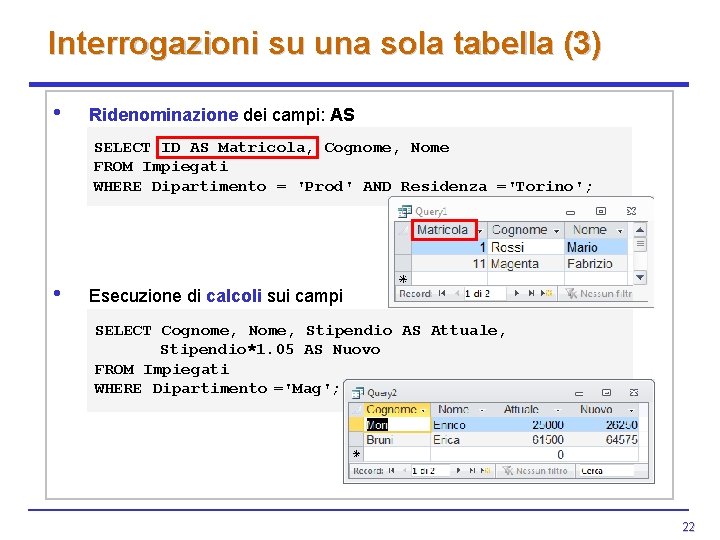Click the record number box in Query1

coord(484,293)
